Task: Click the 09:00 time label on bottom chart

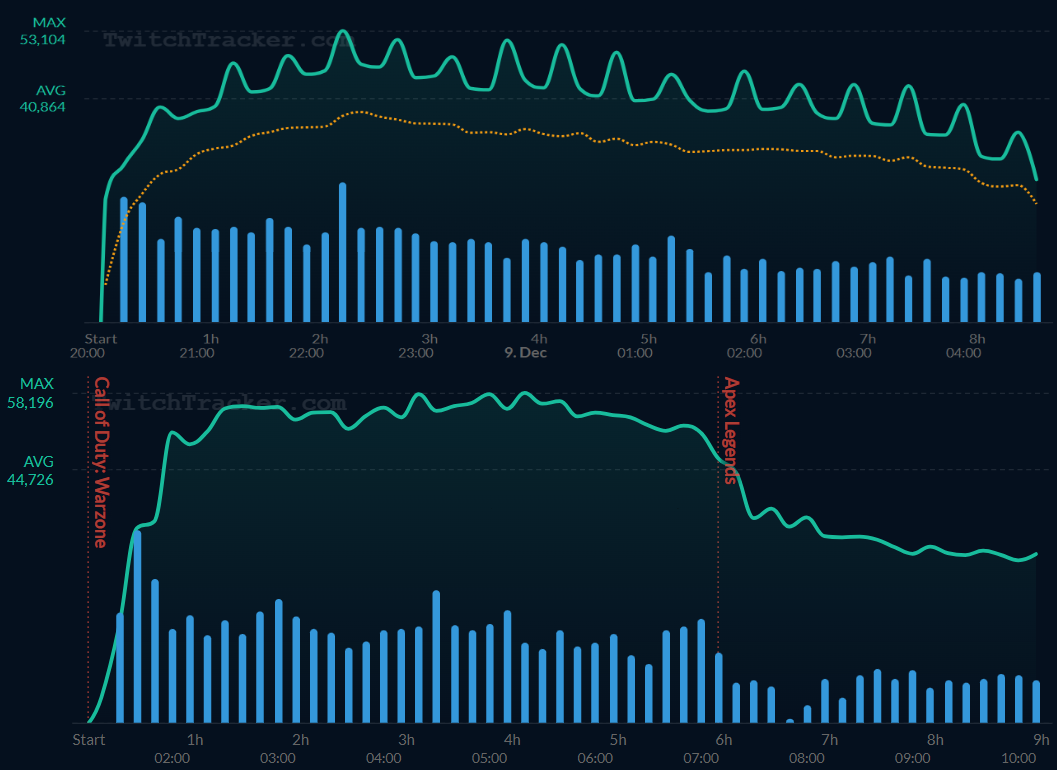Action: click(913, 759)
